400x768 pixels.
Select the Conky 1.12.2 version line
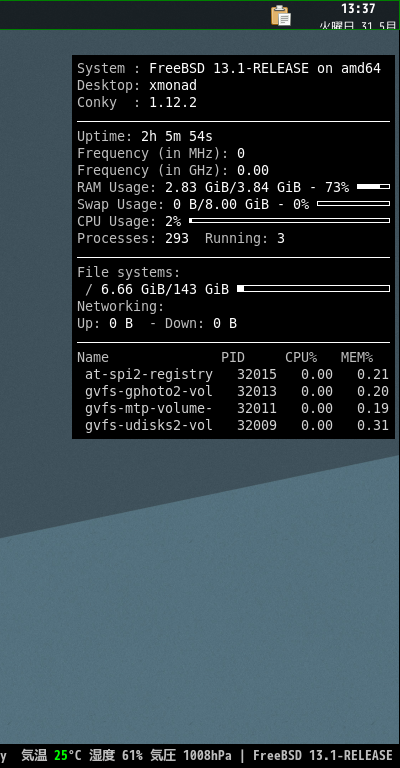click(137, 102)
